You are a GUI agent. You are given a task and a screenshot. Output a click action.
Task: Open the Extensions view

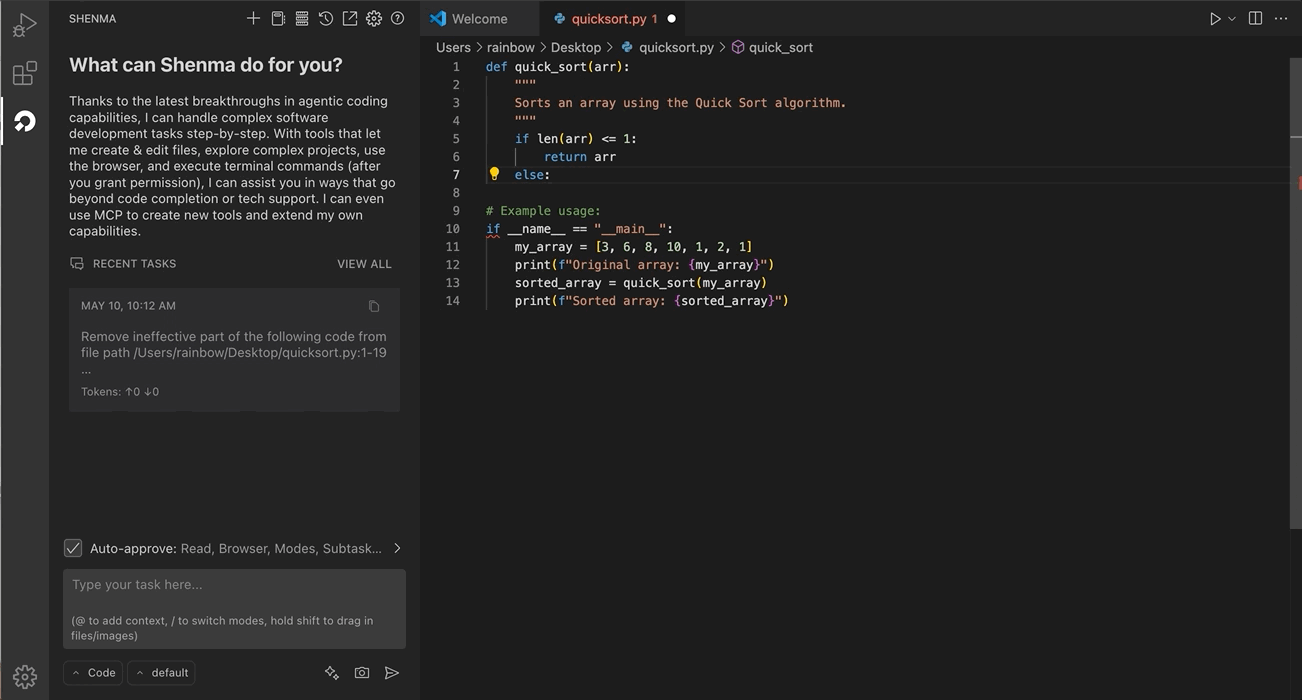coord(25,73)
